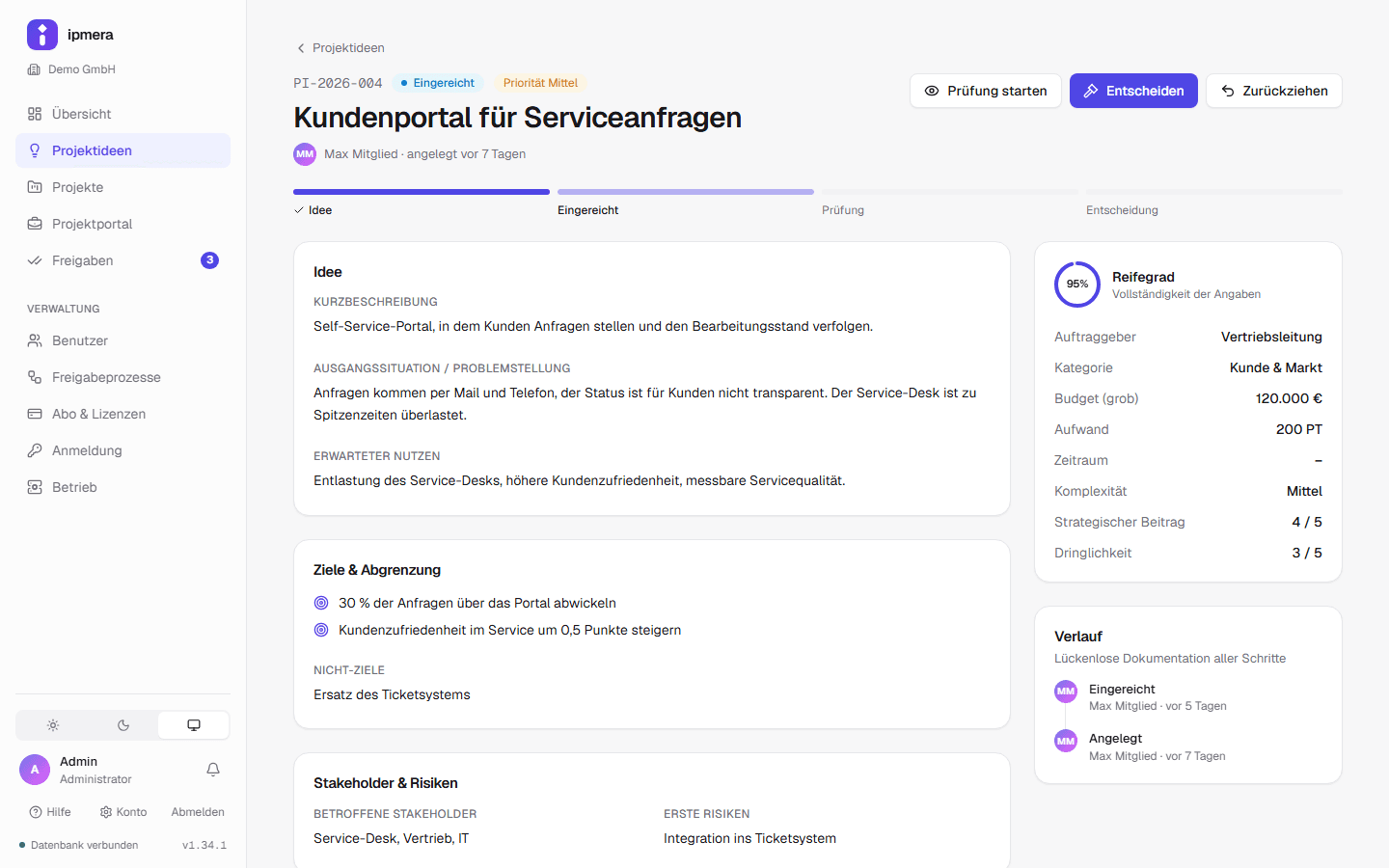
Task: Open the Konto settings link
Action: 123,812
